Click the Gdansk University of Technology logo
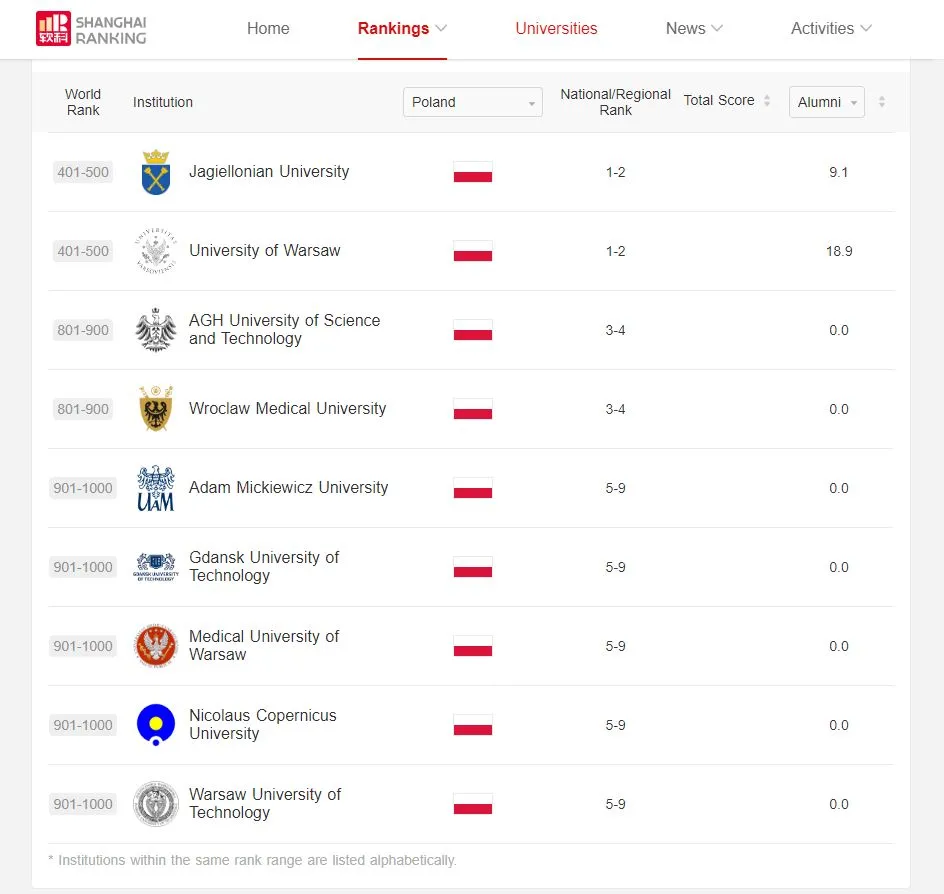This screenshot has height=894, width=944. (x=156, y=567)
